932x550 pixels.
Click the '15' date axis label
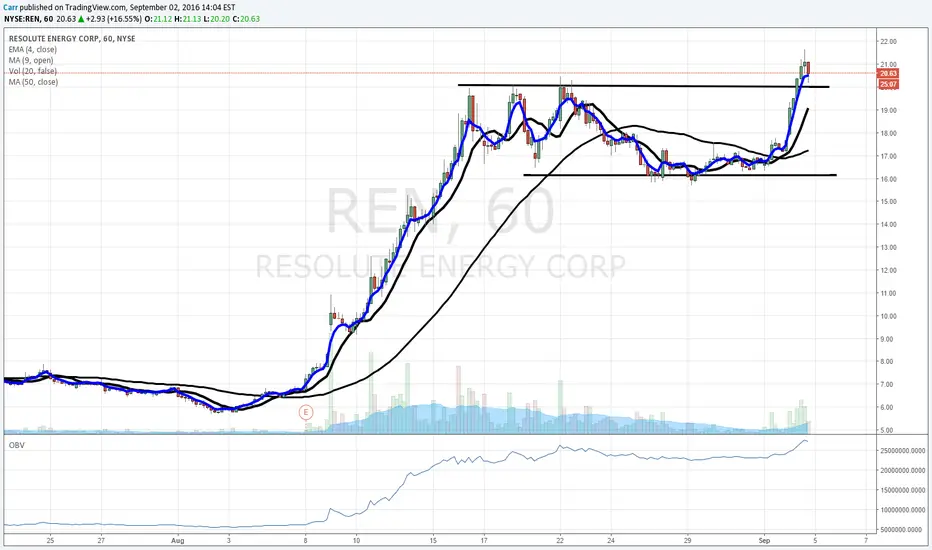(x=433, y=540)
